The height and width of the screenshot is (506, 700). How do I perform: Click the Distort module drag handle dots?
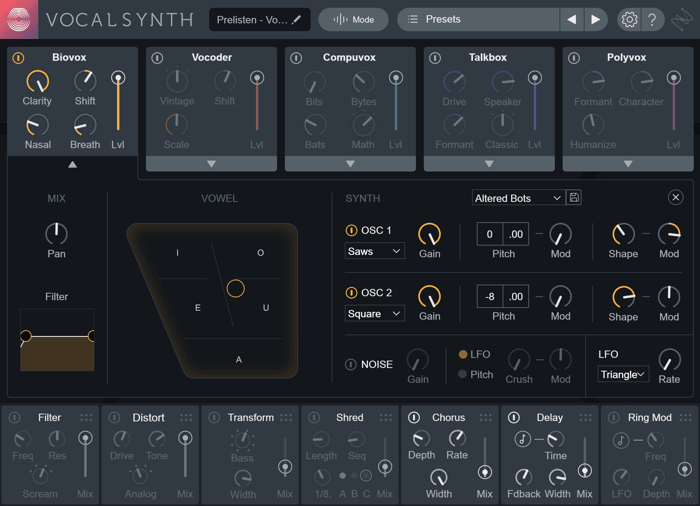click(x=186, y=418)
